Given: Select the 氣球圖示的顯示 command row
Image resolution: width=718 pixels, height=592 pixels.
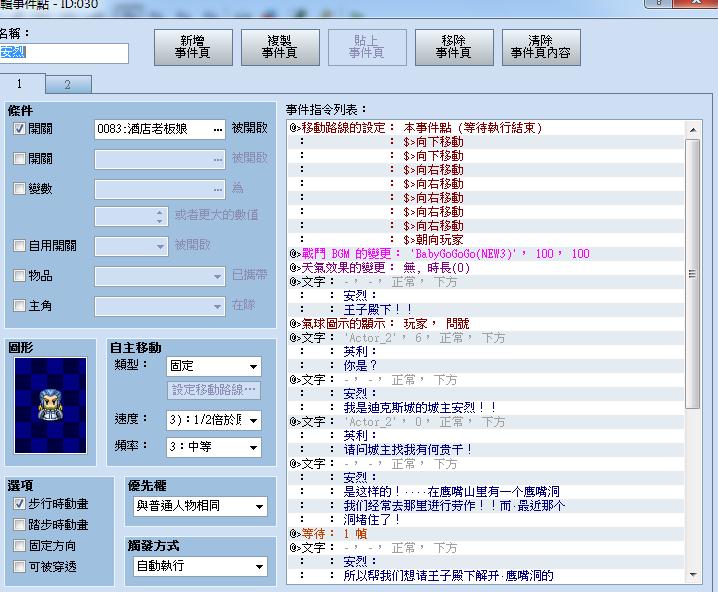Looking at the screenshot, I should (486, 324).
